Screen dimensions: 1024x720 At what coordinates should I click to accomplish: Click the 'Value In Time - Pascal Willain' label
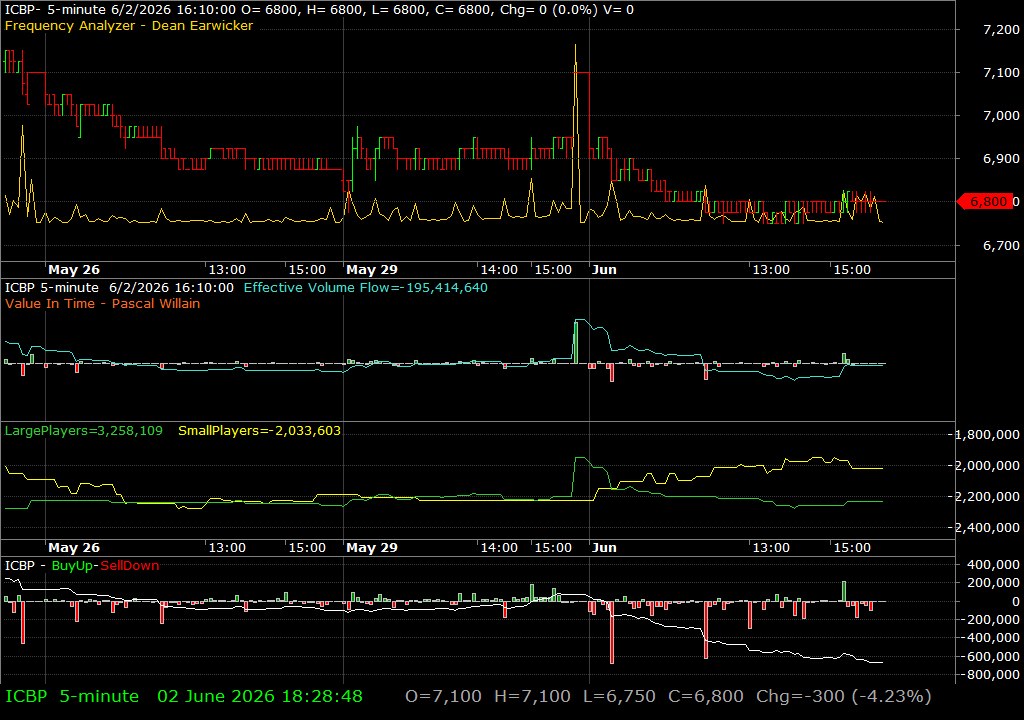click(103, 304)
